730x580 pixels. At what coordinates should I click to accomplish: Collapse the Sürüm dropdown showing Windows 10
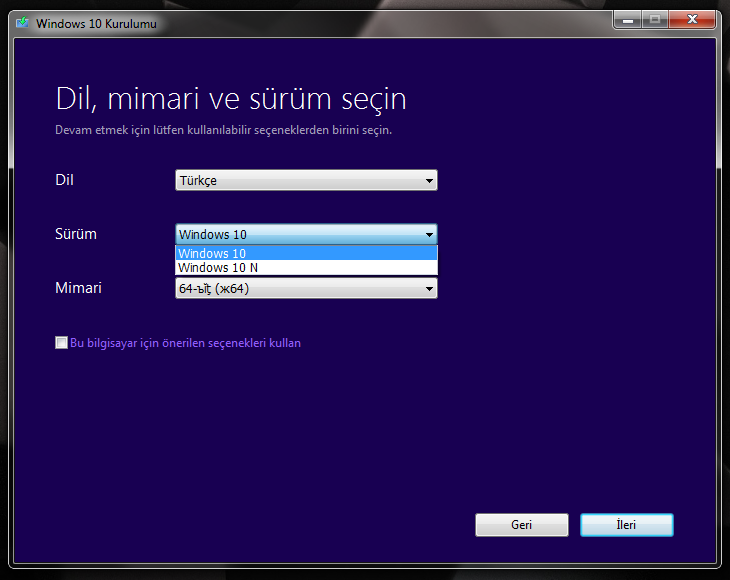coord(306,234)
